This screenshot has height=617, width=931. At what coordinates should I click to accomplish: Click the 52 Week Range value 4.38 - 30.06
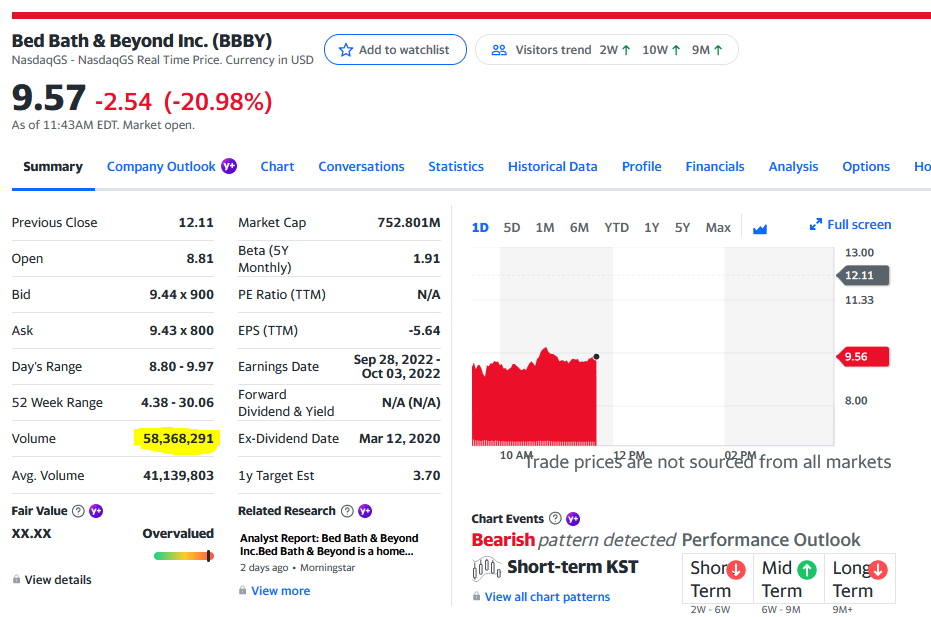pos(177,403)
